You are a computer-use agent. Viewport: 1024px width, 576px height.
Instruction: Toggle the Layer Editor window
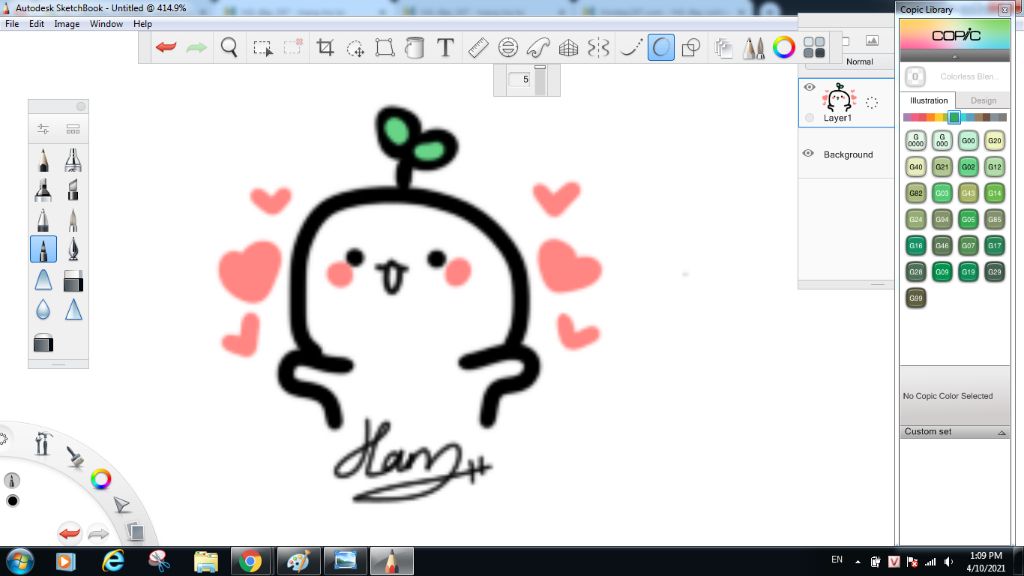[x=723, y=47]
